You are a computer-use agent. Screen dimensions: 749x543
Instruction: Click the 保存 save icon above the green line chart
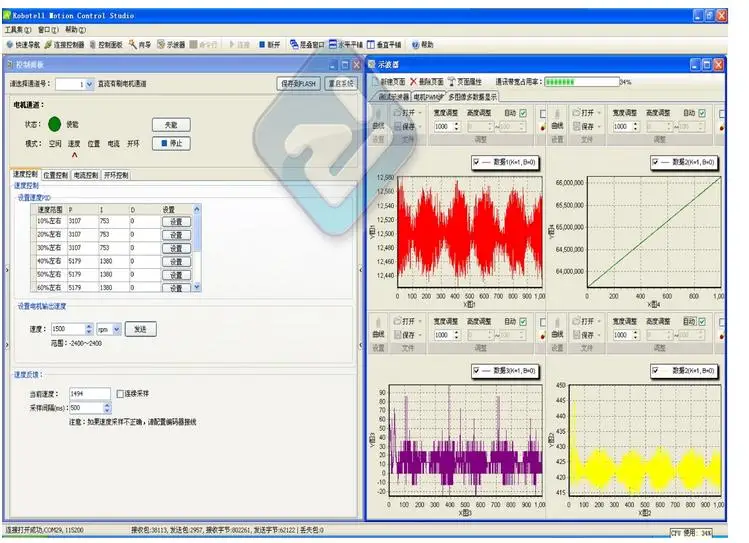point(576,127)
